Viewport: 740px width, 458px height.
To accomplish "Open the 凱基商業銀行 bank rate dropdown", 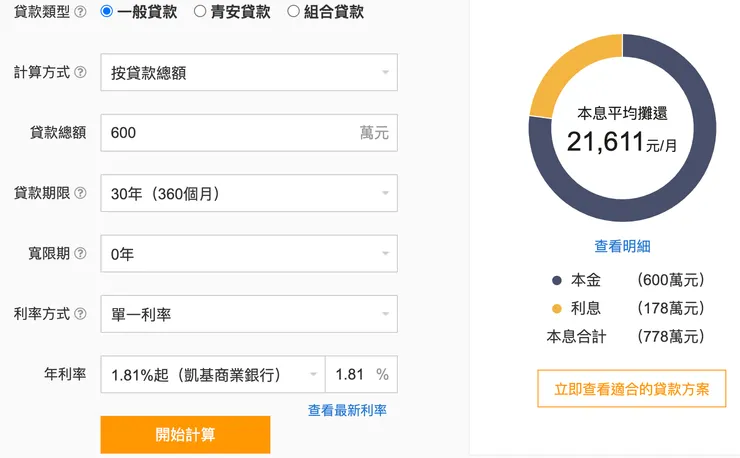I will 213,374.
